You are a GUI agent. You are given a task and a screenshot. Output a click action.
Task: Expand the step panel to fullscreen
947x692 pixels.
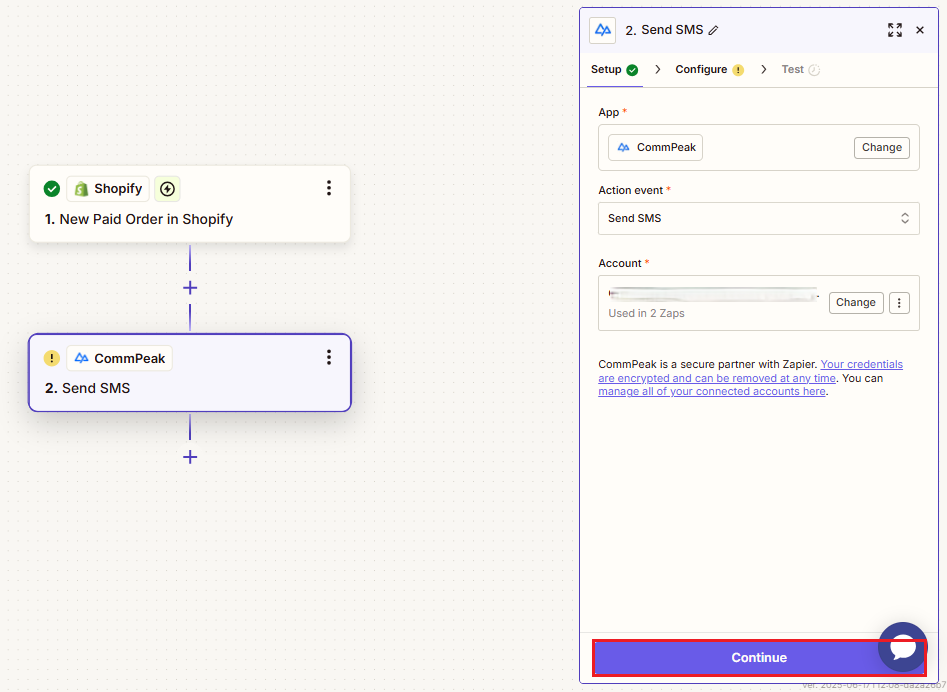click(894, 30)
